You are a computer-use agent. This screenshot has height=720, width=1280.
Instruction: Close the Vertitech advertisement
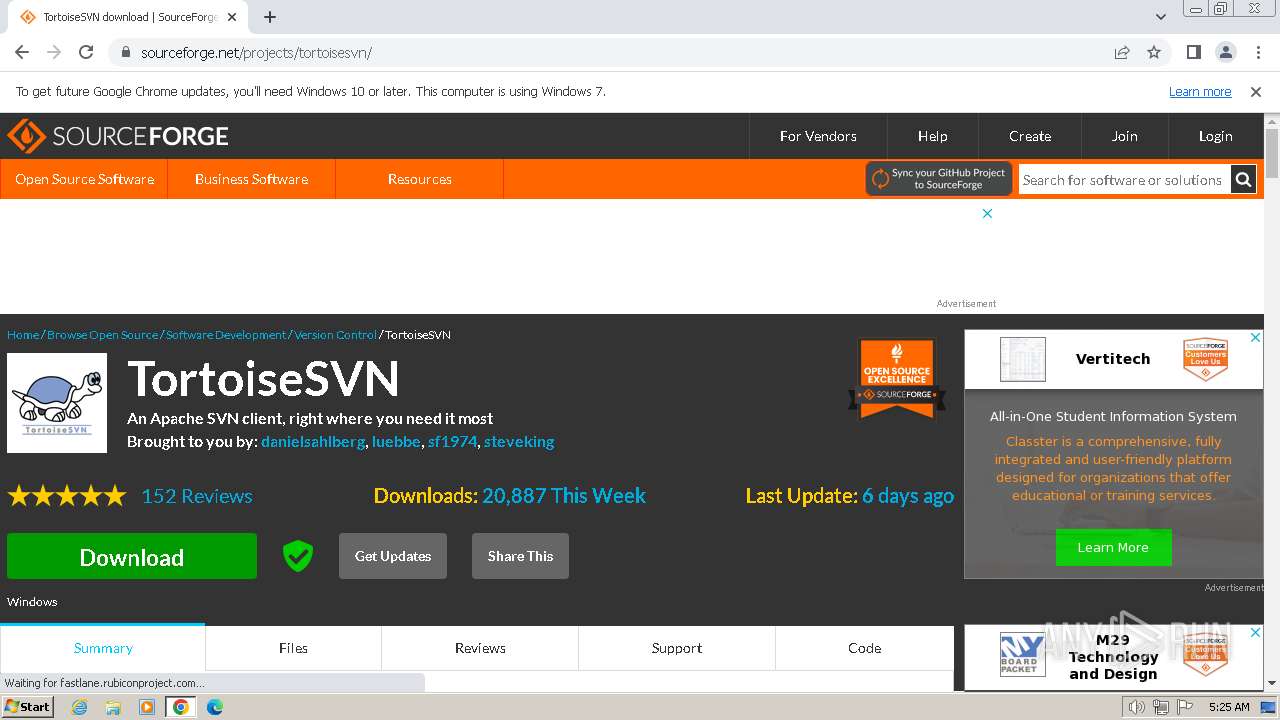click(x=1255, y=338)
